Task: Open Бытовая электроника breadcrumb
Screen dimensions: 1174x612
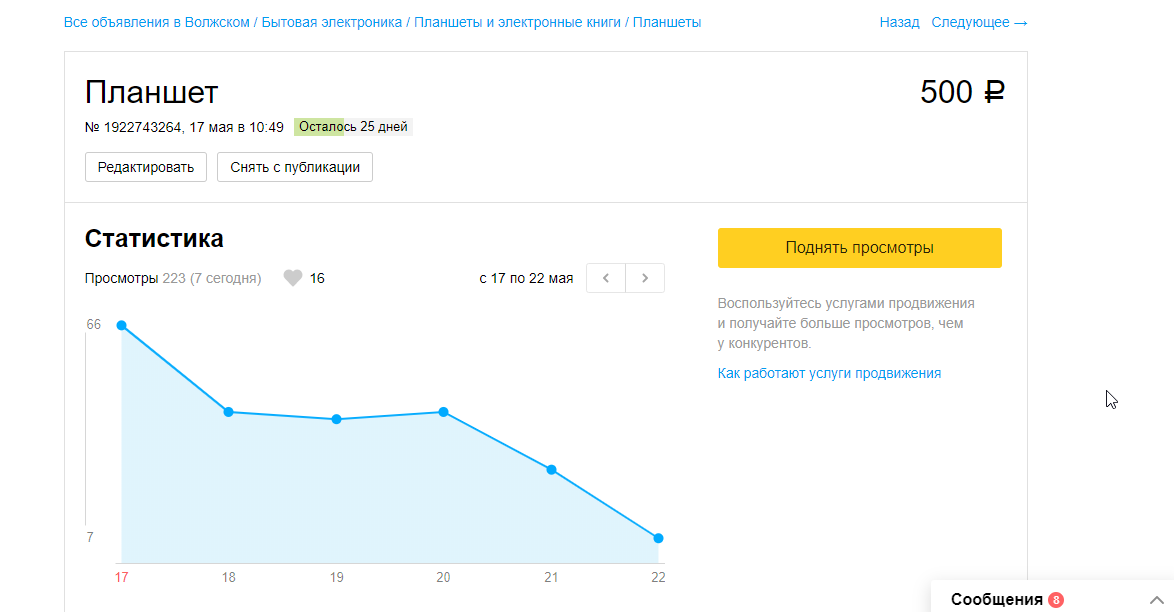Action: click(x=332, y=22)
